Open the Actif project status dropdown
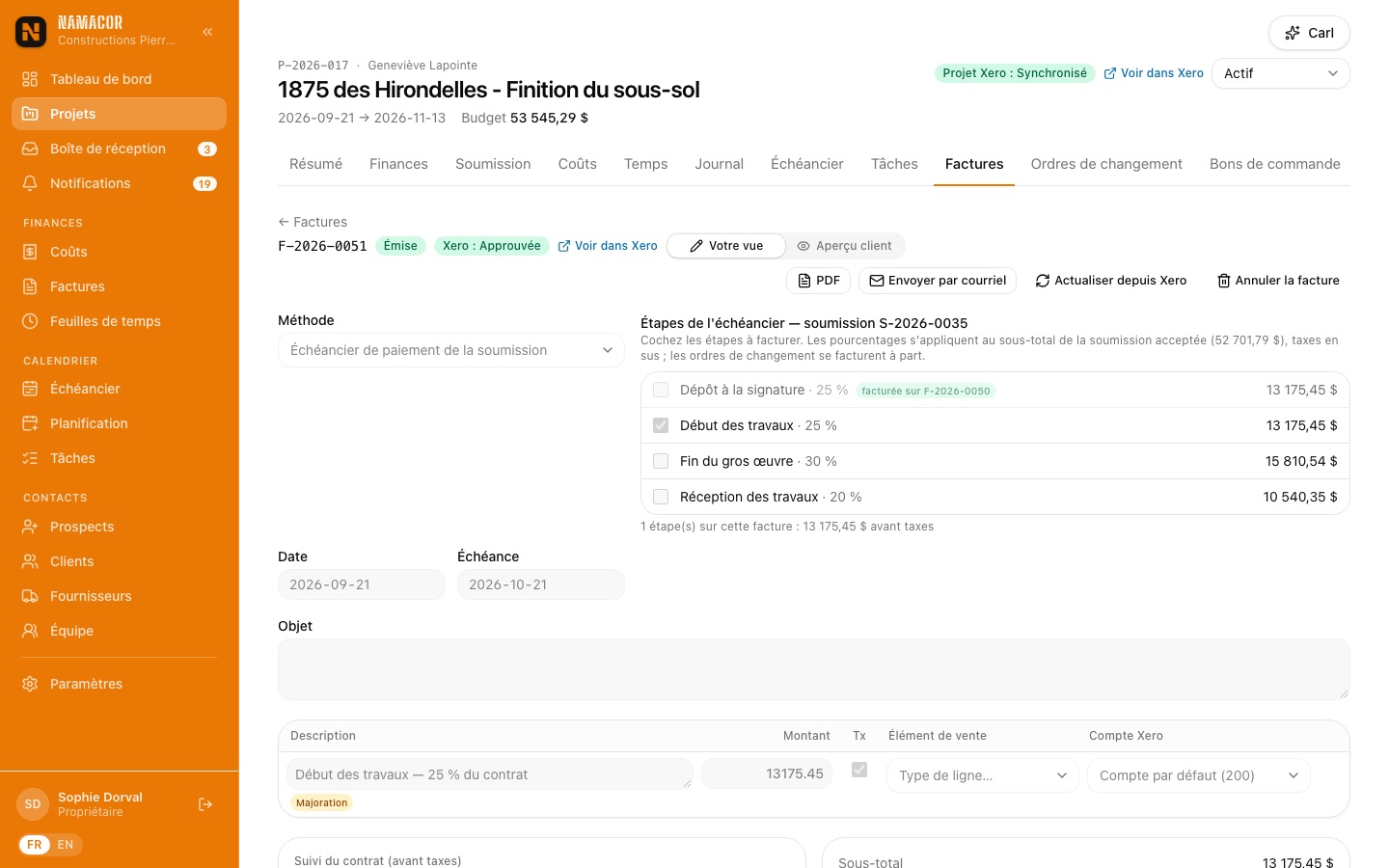1389x868 pixels. click(1280, 73)
